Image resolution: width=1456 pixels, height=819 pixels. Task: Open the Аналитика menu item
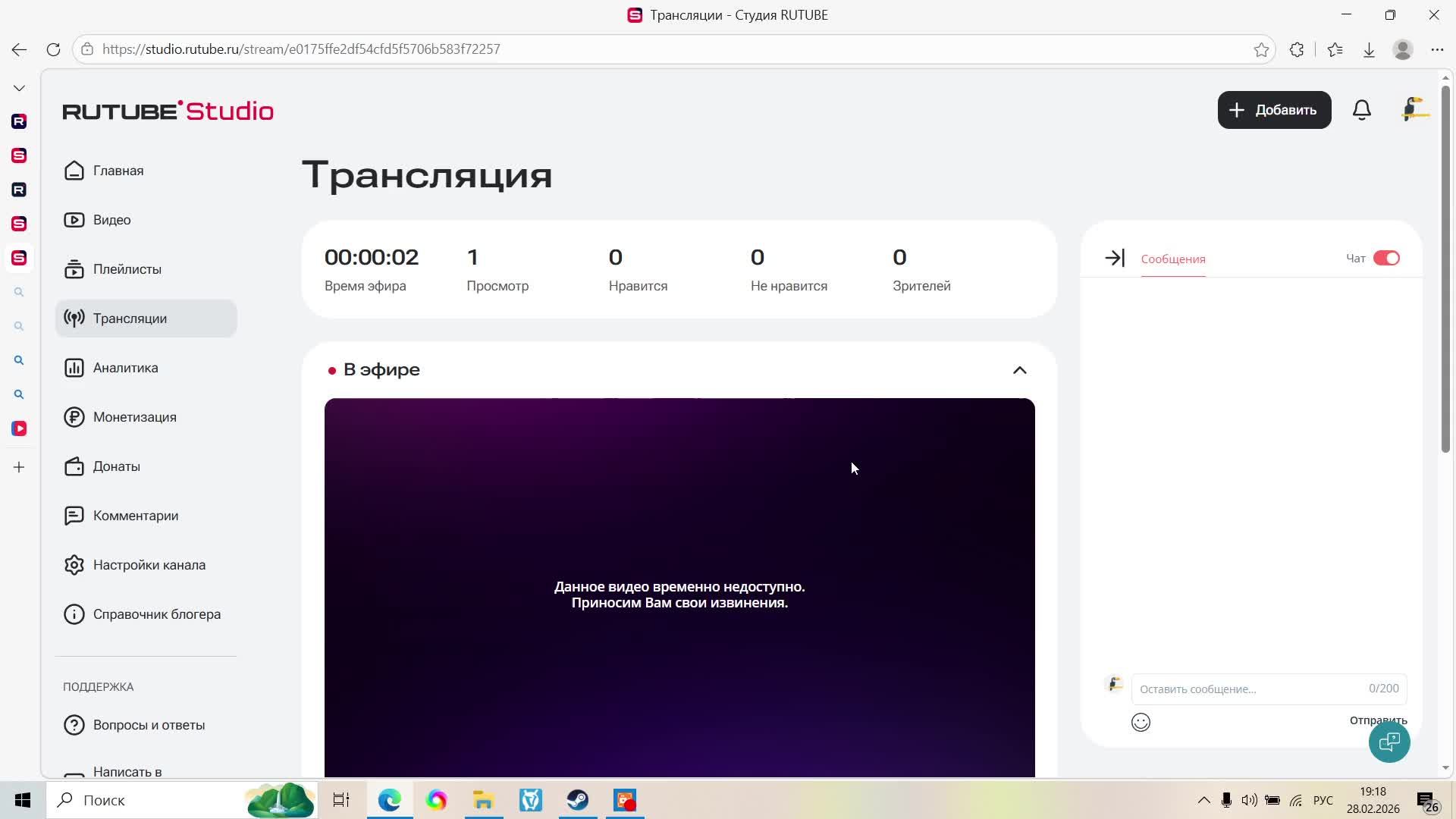(126, 368)
